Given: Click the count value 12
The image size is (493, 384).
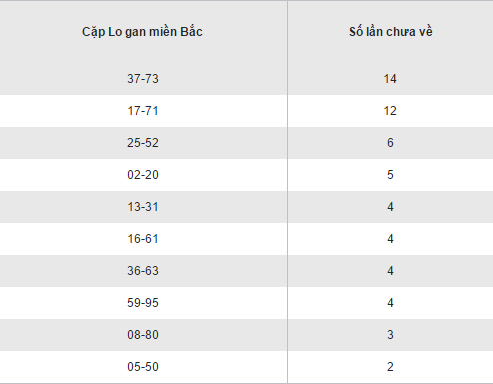Looking at the screenshot, I should pos(390,111).
